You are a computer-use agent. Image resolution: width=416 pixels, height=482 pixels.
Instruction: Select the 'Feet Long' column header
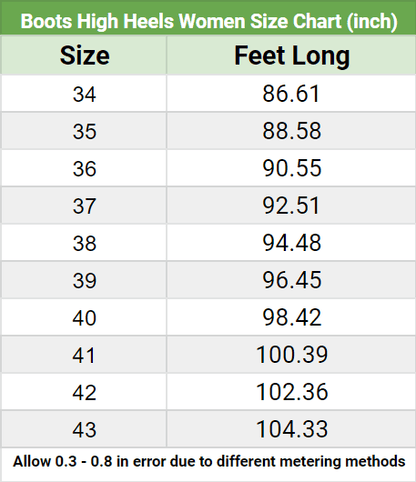pyautogui.click(x=292, y=55)
